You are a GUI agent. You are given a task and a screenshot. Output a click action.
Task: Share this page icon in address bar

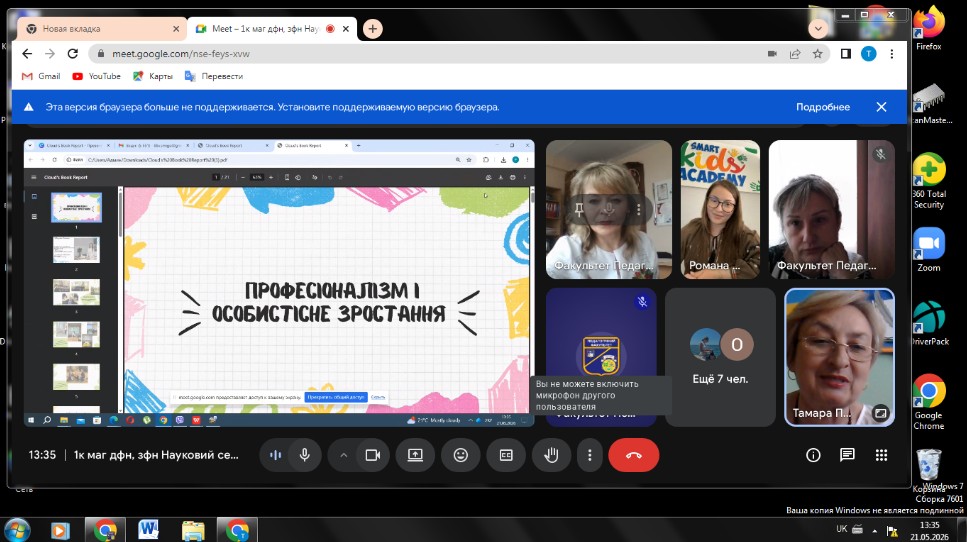tap(795, 54)
